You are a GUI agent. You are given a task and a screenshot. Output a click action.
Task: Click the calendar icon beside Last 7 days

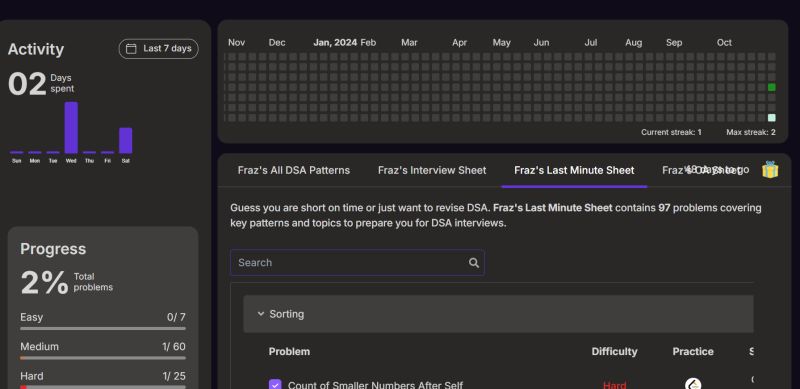point(131,48)
